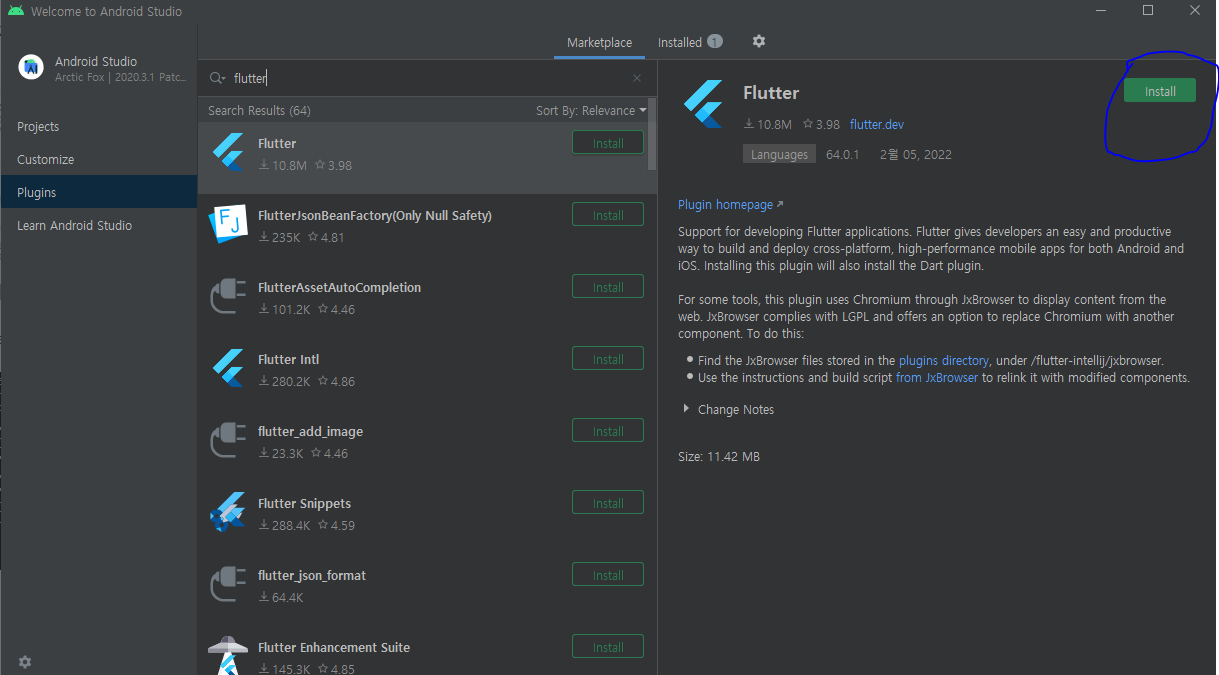Select FlutterAssetAutoCompletion plugin name

pyautogui.click(x=339, y=288)
